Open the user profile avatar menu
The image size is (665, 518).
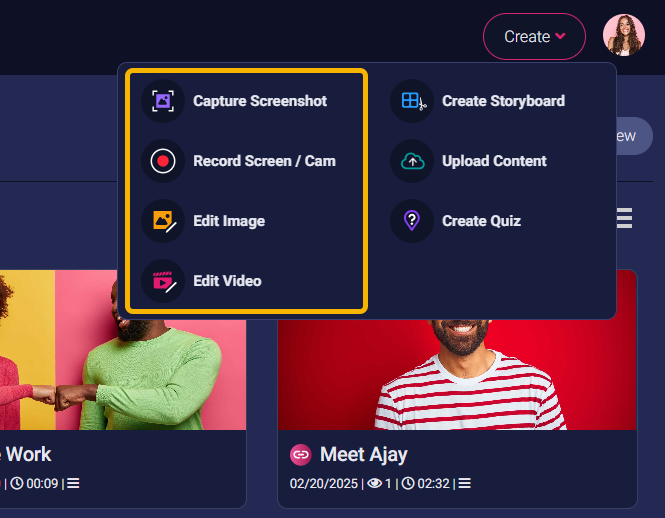[x=624, y=35]
